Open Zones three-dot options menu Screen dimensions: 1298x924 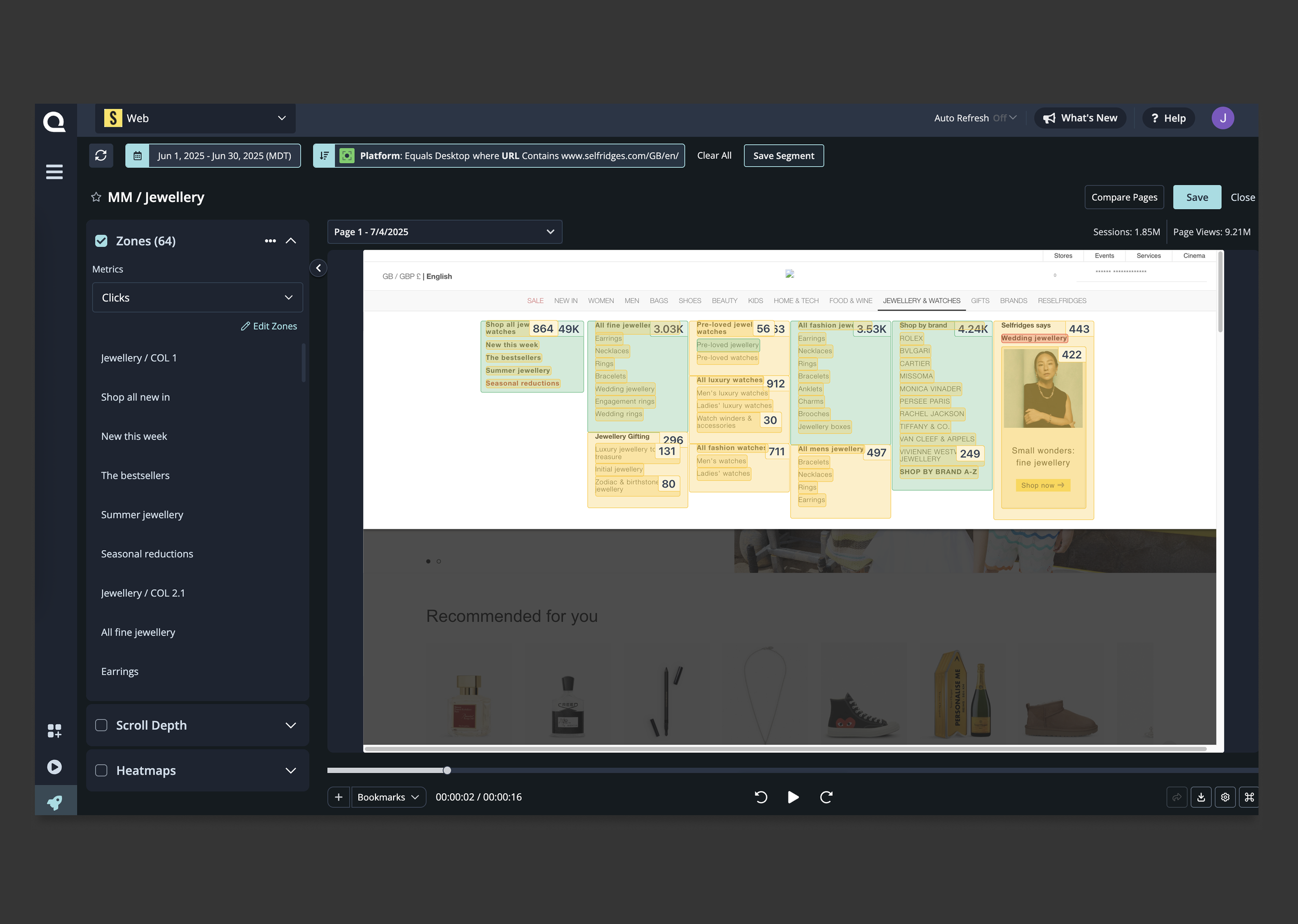[x=271, y=241]
